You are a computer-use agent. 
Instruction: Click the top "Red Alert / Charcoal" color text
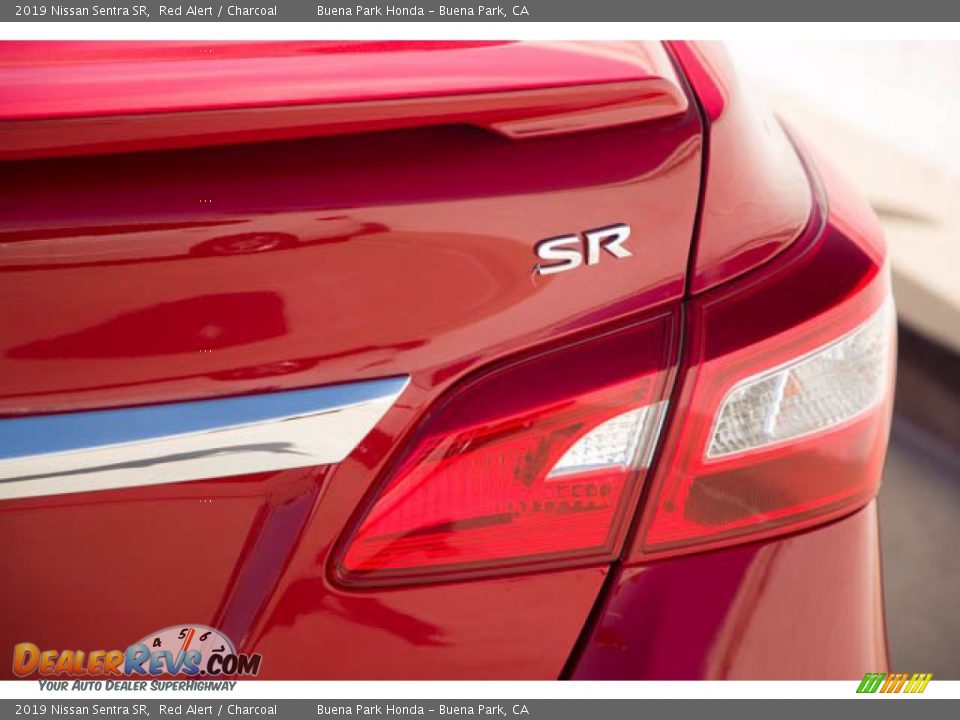coord(217,11)
